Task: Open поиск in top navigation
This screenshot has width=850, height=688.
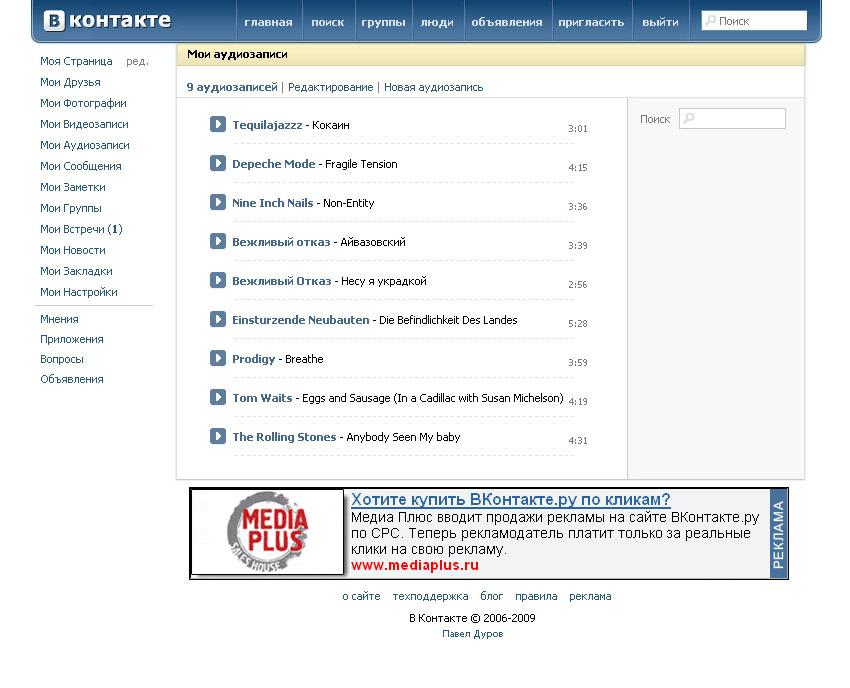Action: coord(327,22)
